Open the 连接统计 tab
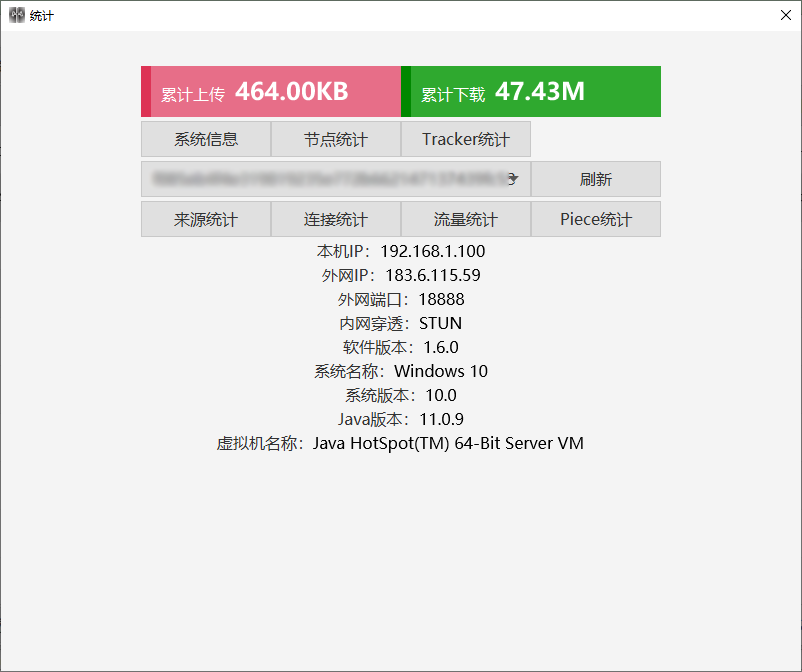 (x=335, y=218)
